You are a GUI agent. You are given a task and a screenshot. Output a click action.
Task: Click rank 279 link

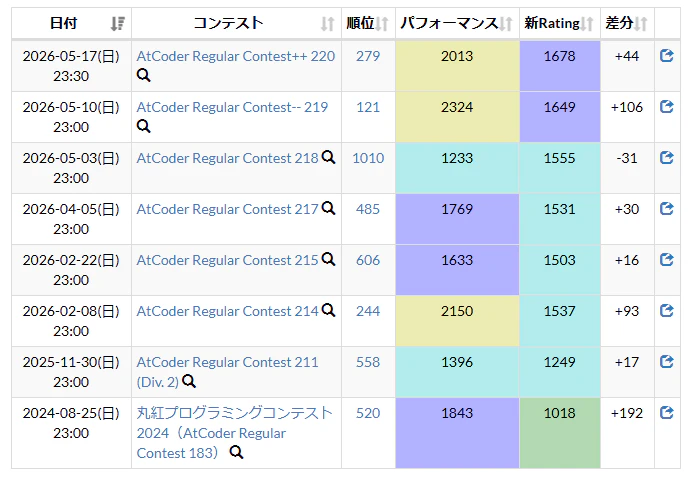[368, 56]
